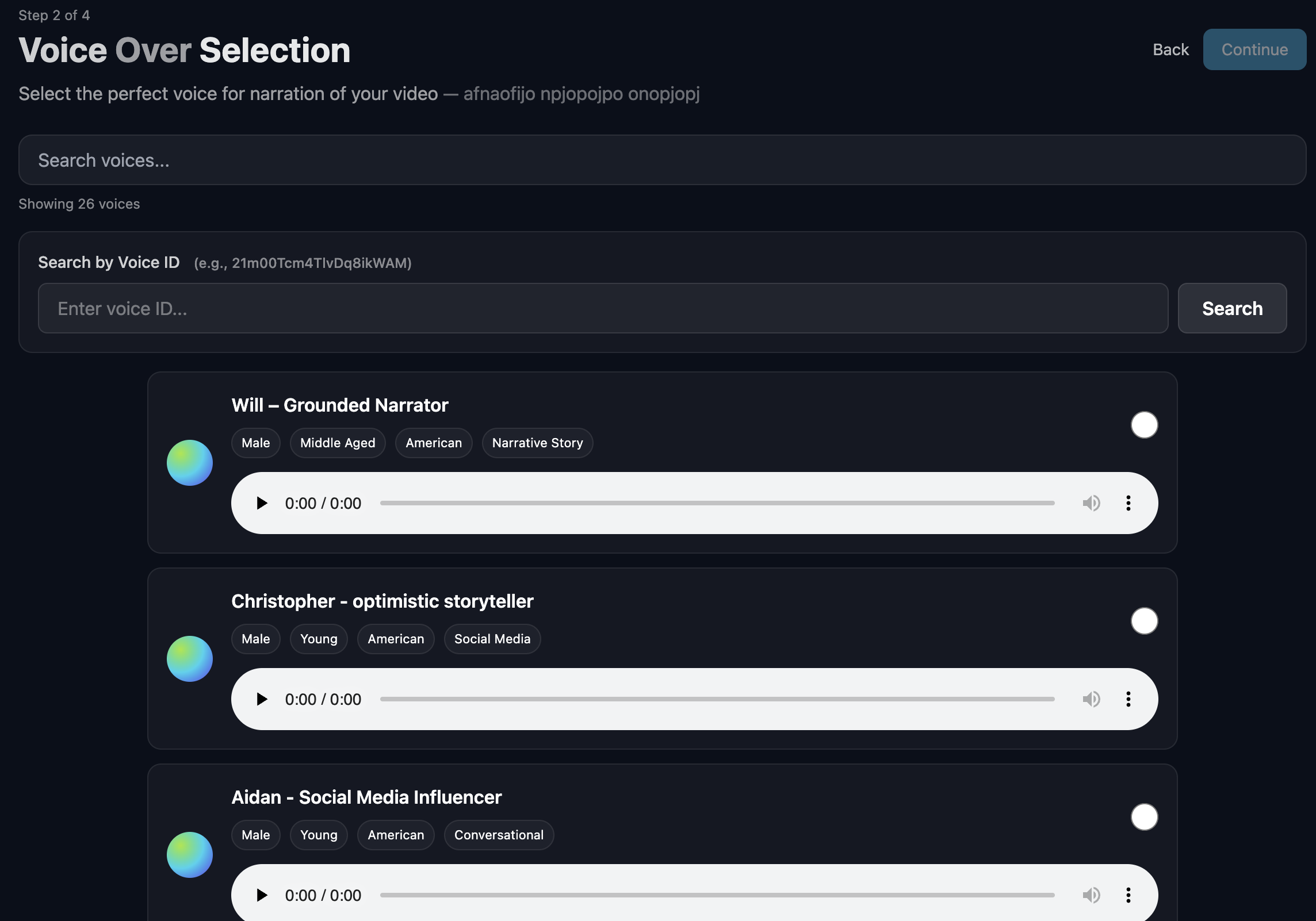Open Christopher's player options menu

(1128, 699)
